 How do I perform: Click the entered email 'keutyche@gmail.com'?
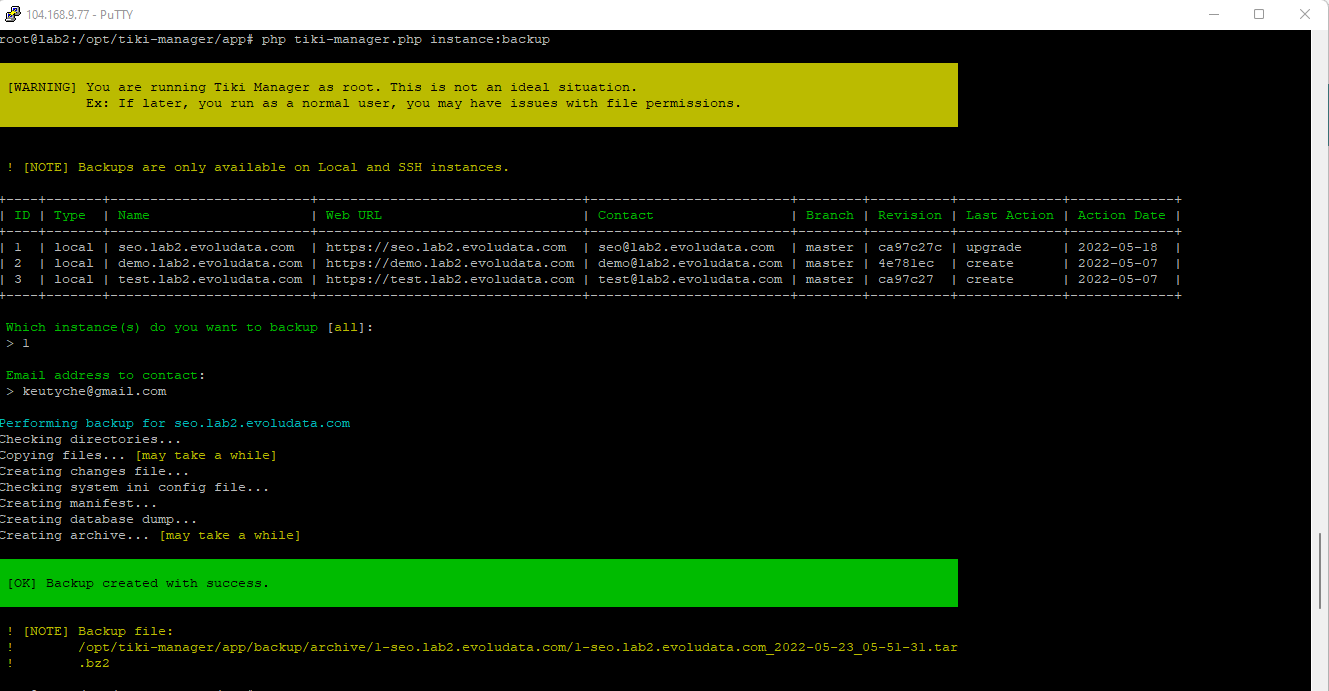pos(94,391)
